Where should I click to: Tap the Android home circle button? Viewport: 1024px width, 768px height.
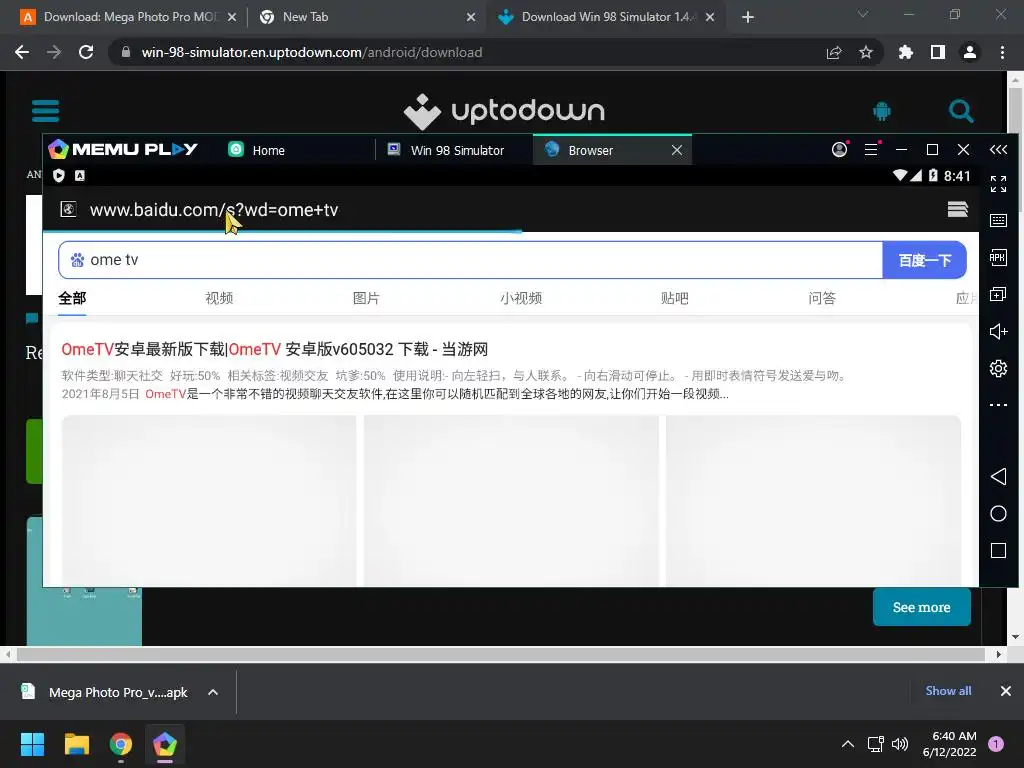(998, 513)
